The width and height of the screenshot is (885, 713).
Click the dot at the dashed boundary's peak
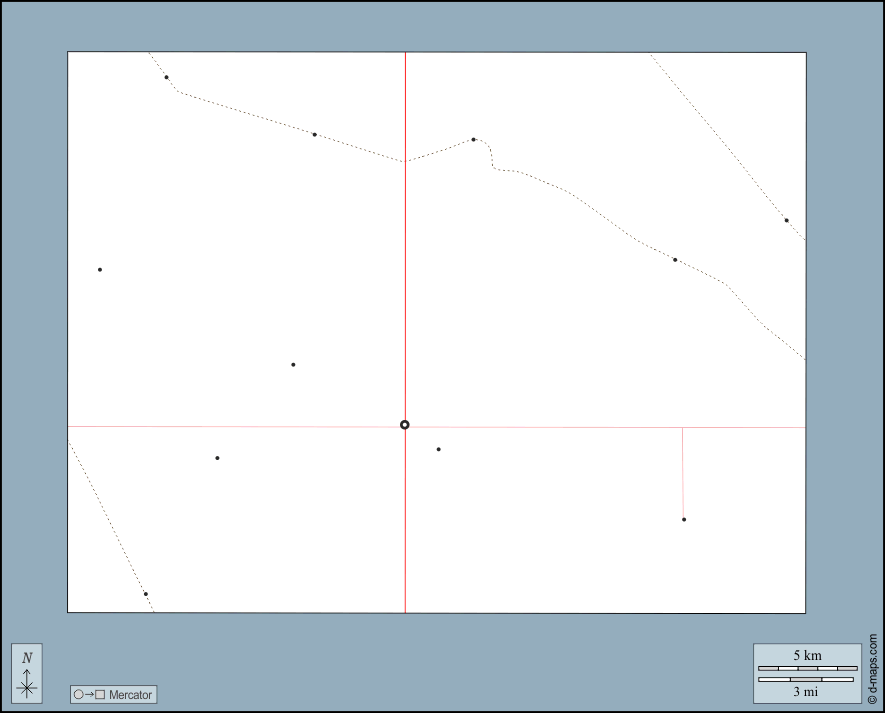tap(473, 139)
